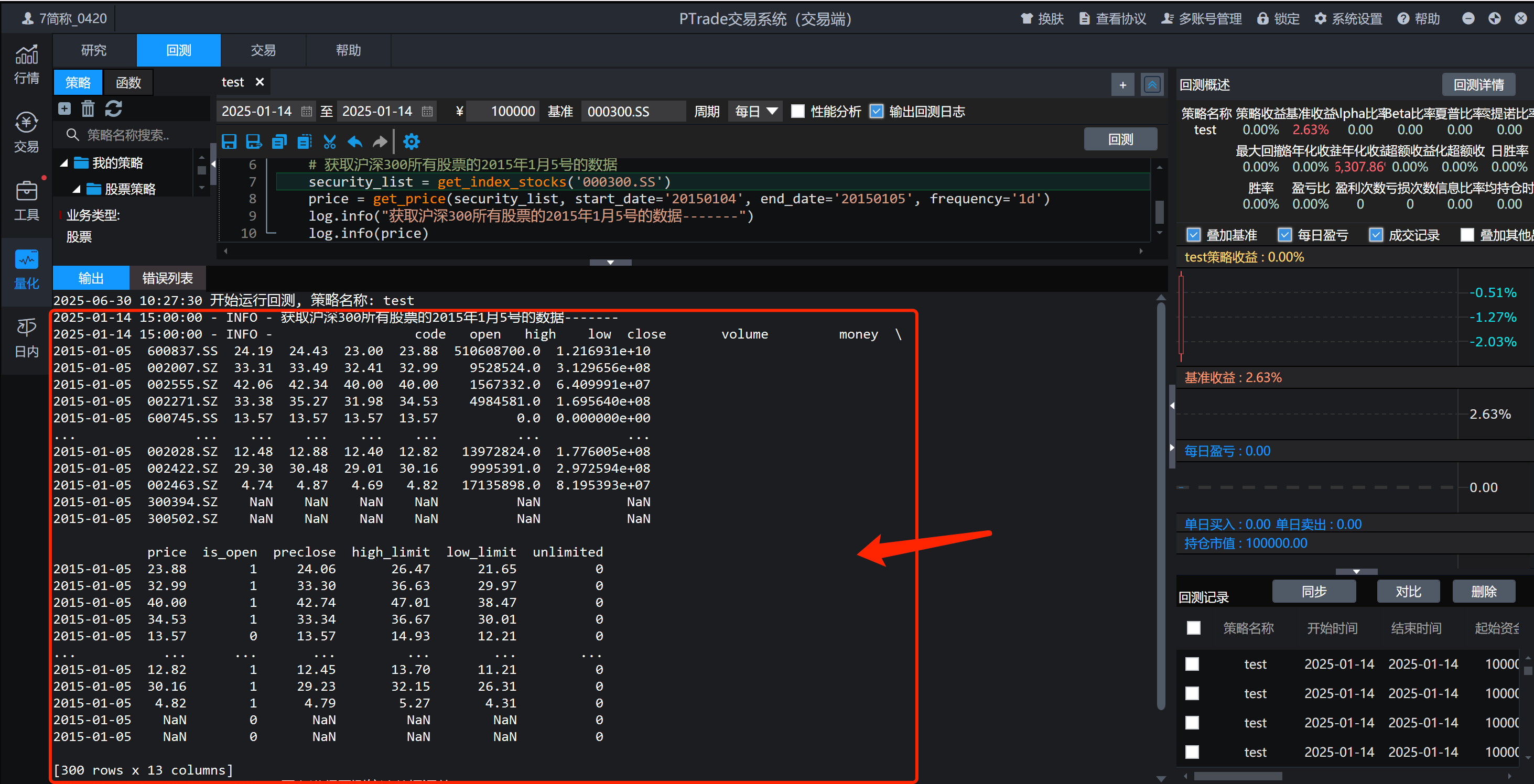Image resolution: width=1534 pixels, height=784 pixels.
Task: Open the 周期 每日 dropdown
Action: [755, 111]
